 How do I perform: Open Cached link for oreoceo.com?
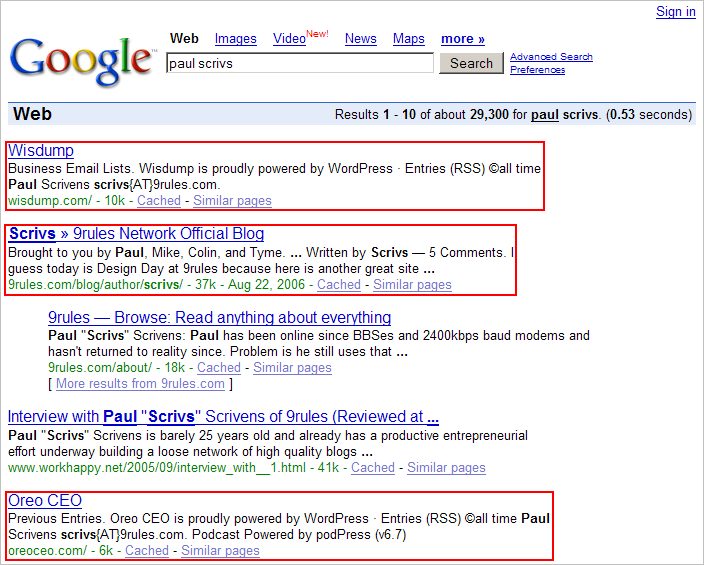(147, 551)
